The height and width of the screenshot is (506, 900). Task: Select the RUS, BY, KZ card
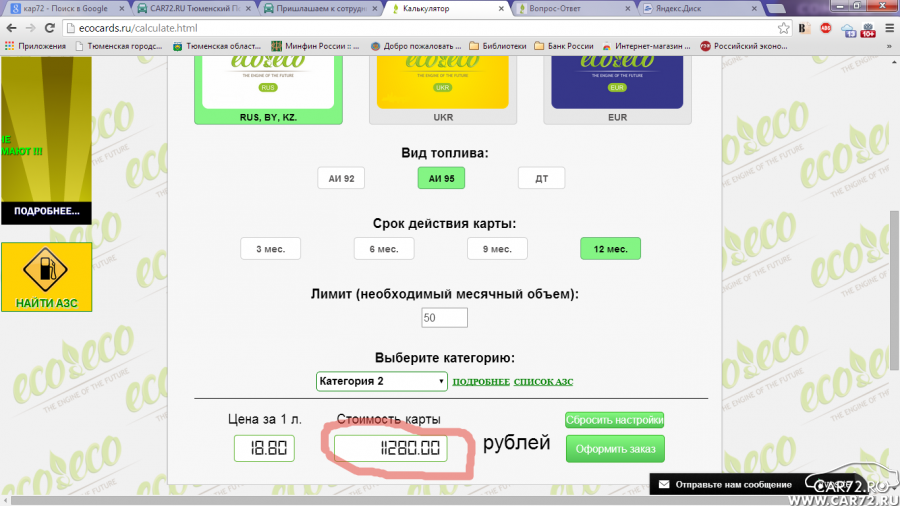268,91
